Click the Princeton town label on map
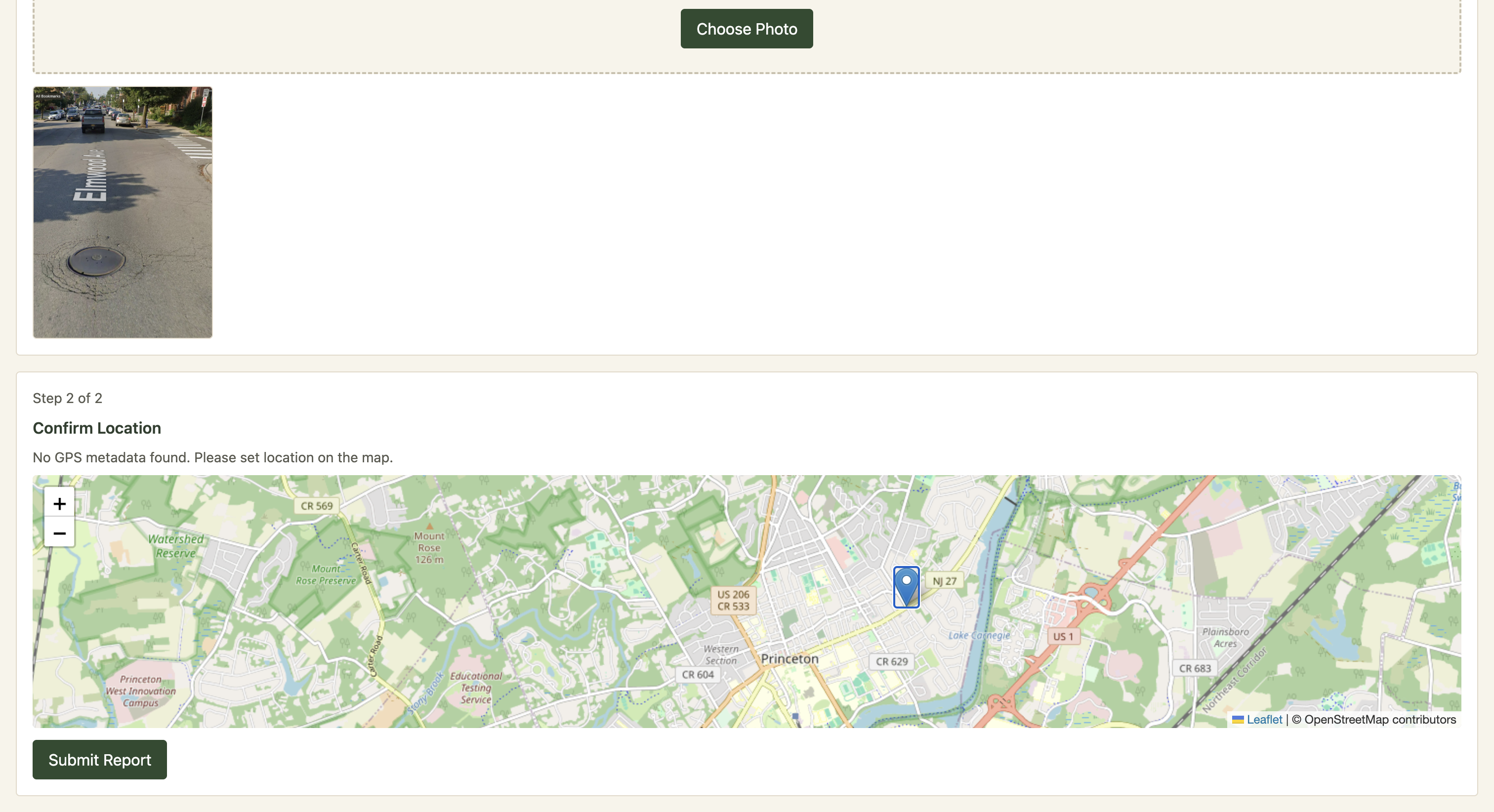This screenshot has height=812, width=1494. [789, 659]
